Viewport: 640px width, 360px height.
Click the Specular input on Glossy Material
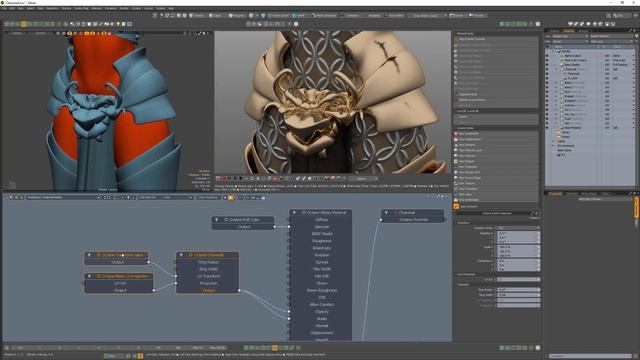pyautogui.click(x=321, y=227)
